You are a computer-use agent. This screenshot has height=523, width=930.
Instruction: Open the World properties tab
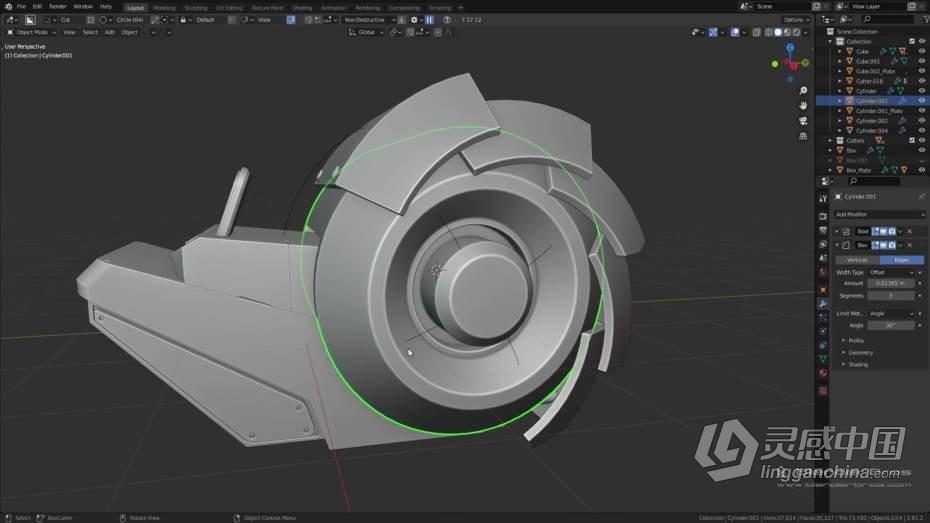(x=823, y=273)
